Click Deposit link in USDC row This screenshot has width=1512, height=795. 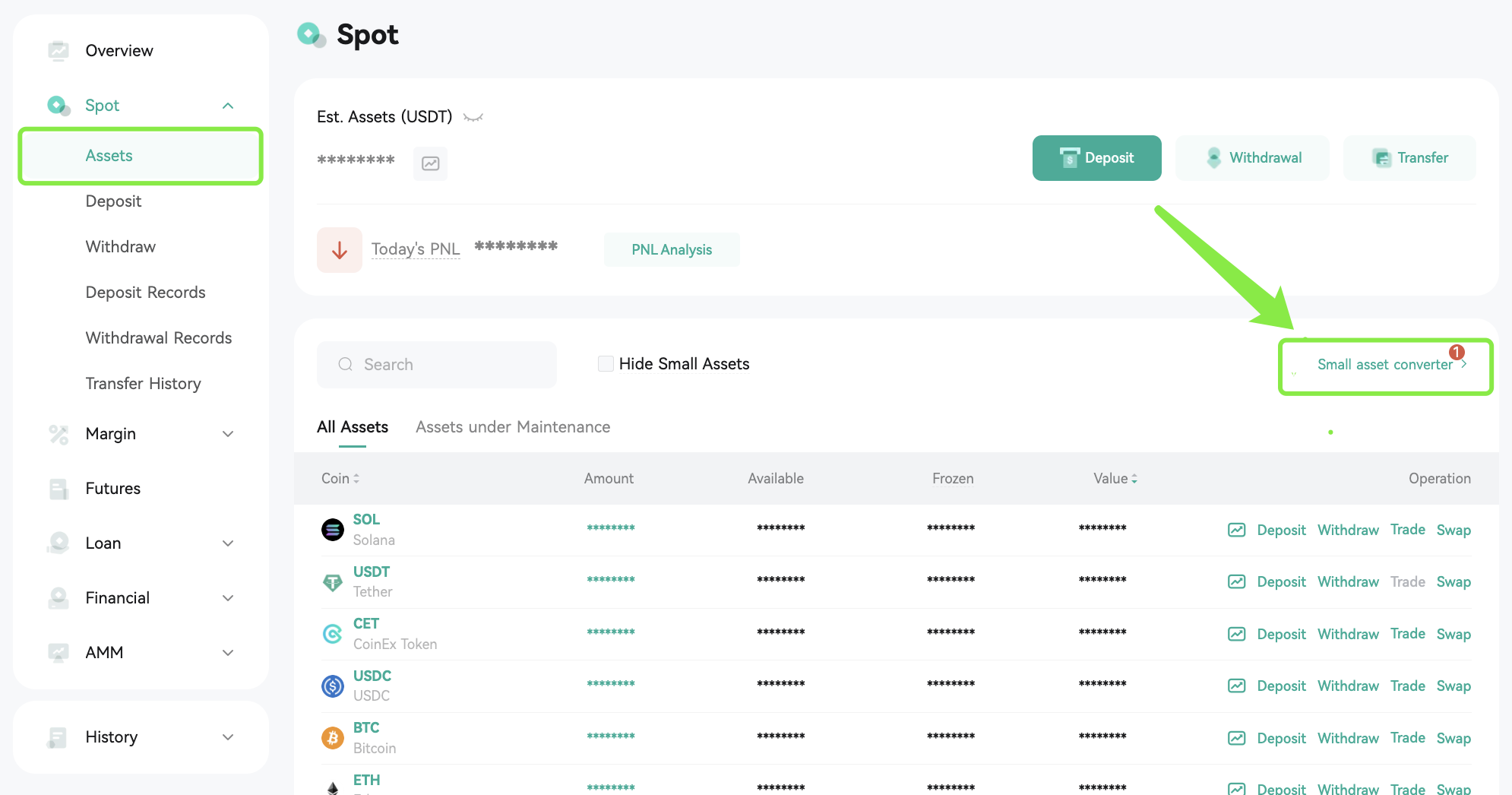point(1281,686)
